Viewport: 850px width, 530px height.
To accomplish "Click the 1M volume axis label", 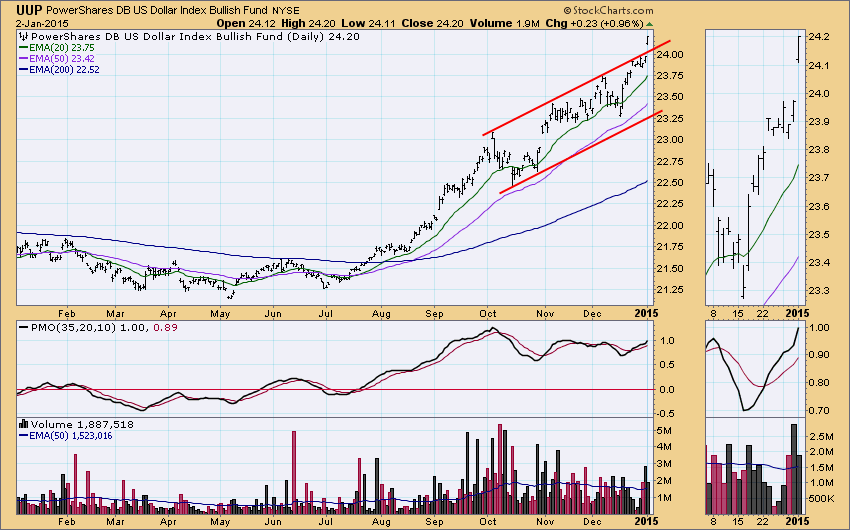I will pos(665,497).
